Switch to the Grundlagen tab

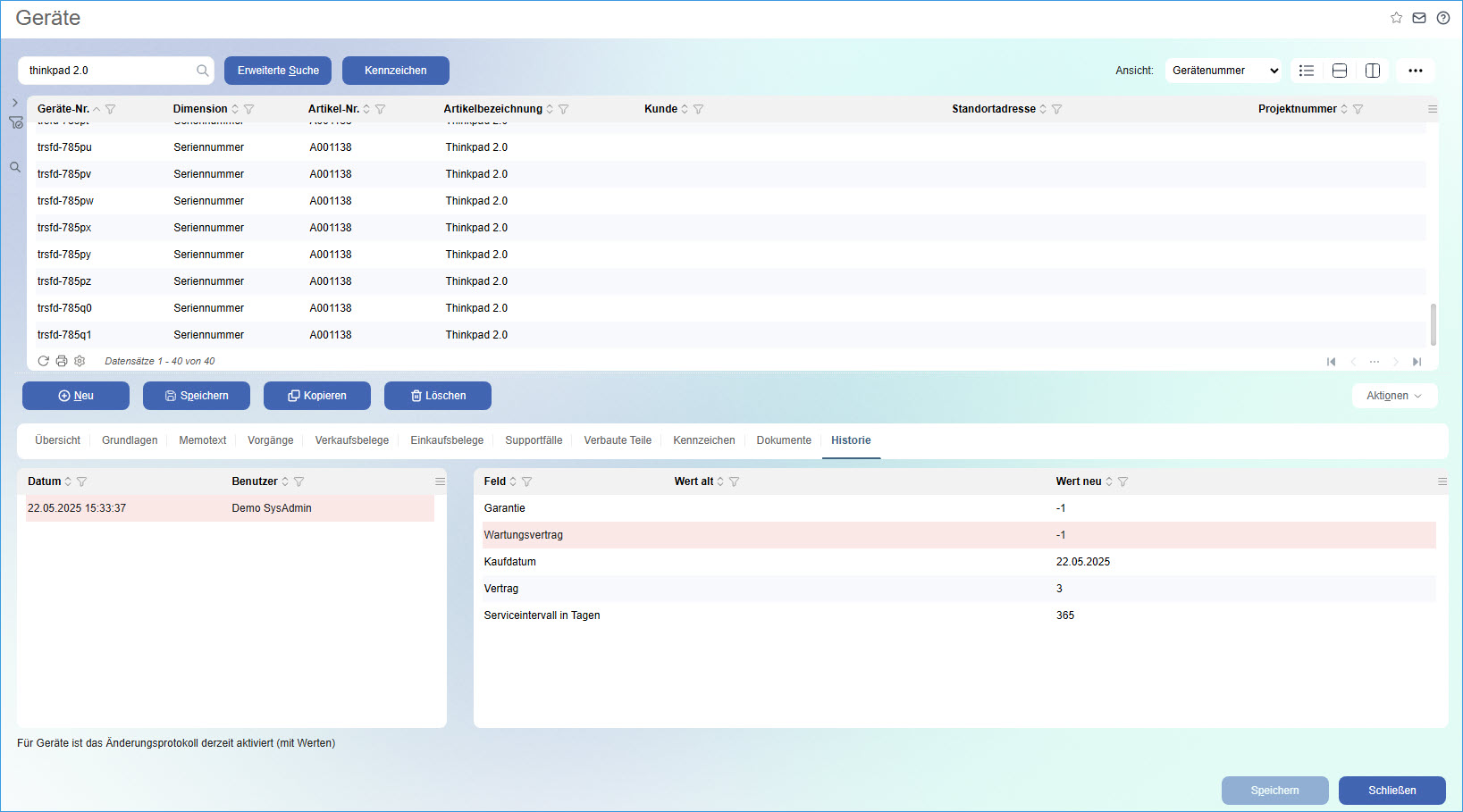[130, 440]
